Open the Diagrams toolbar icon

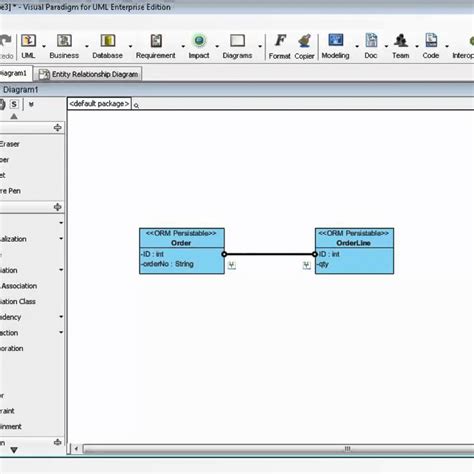[x=237, y=41]
